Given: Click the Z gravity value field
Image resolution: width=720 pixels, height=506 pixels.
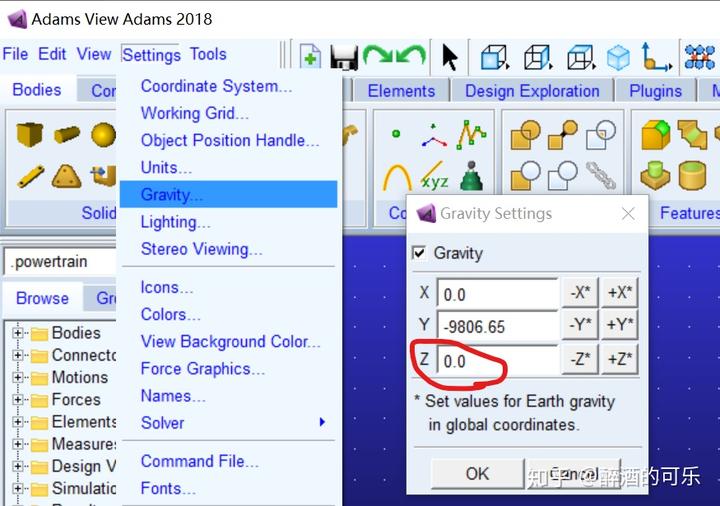Looking at the screenshot, I should tap(498, 361).
